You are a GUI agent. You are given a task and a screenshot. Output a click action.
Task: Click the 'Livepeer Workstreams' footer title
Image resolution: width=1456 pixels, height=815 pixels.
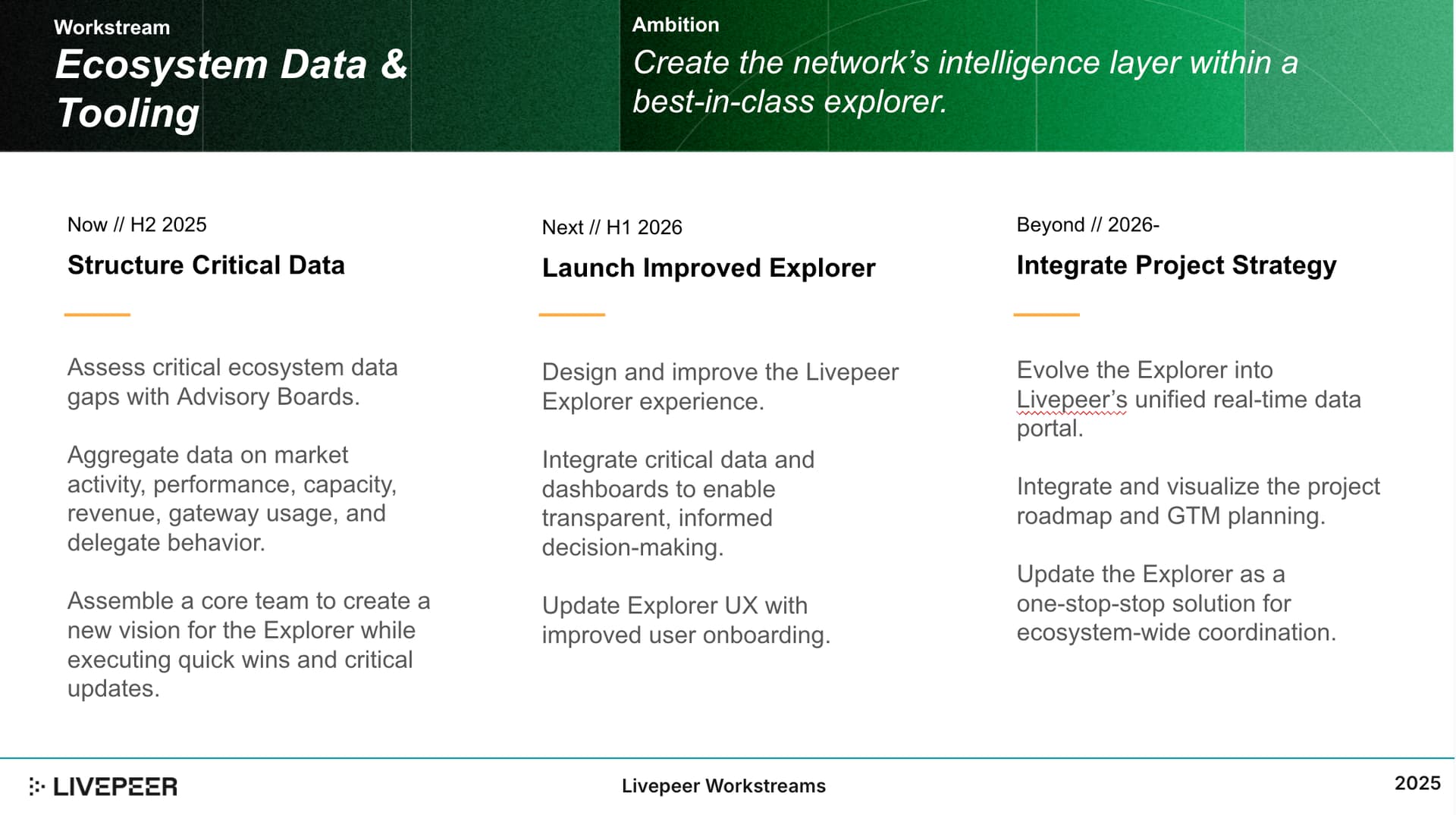(723, 786)
